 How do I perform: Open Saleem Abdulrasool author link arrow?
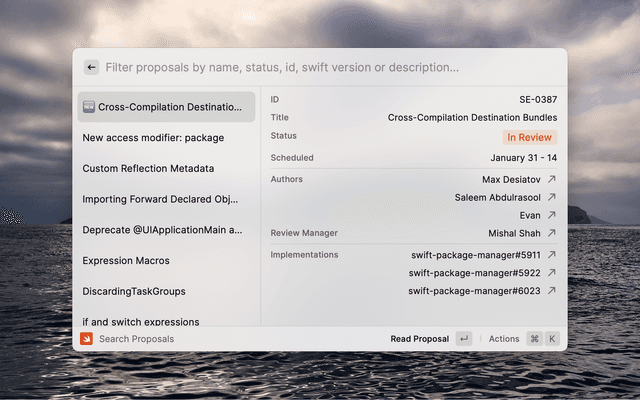point(551,197)
